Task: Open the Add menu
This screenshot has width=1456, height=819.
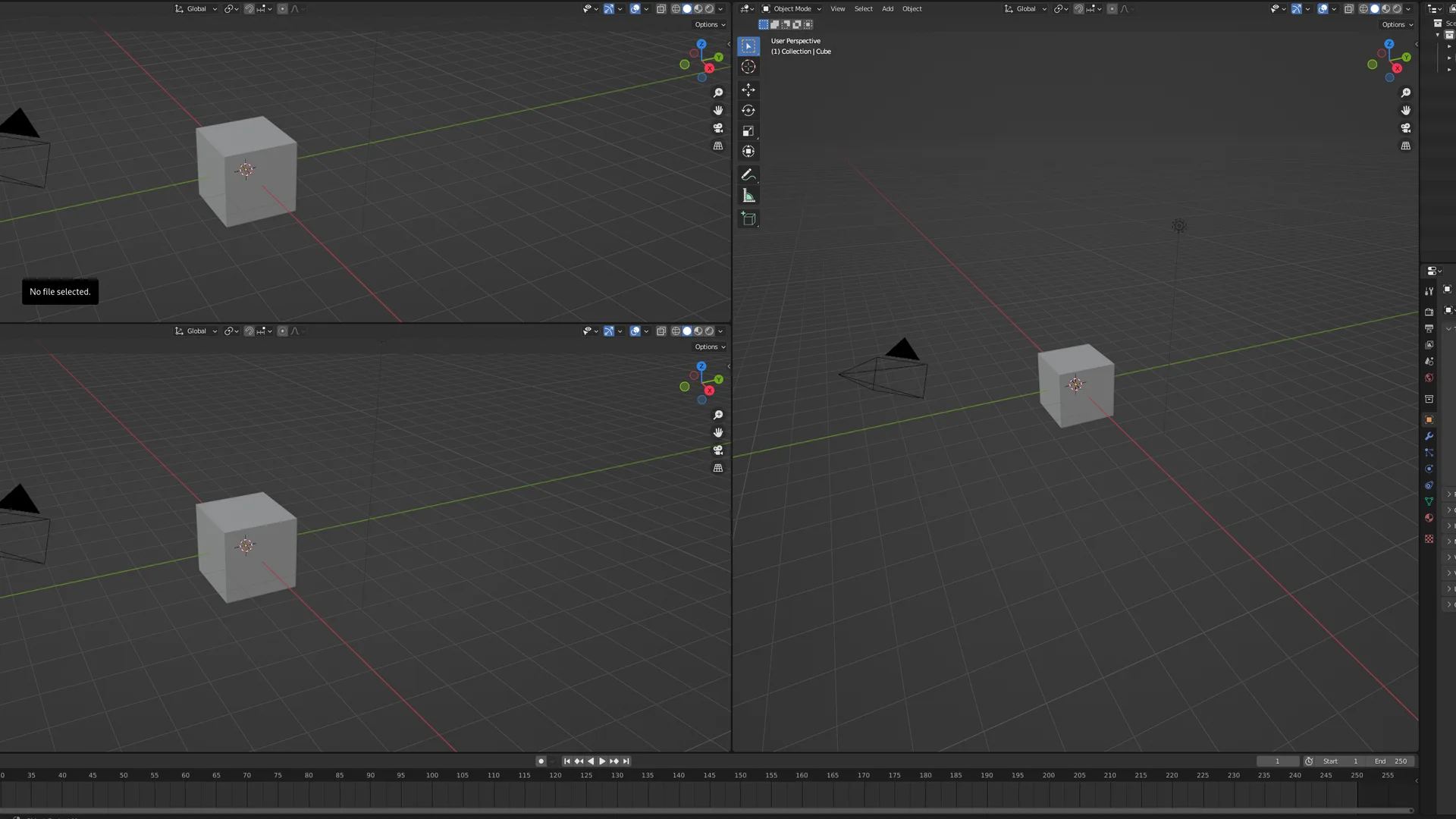Action: coord(887,9)
